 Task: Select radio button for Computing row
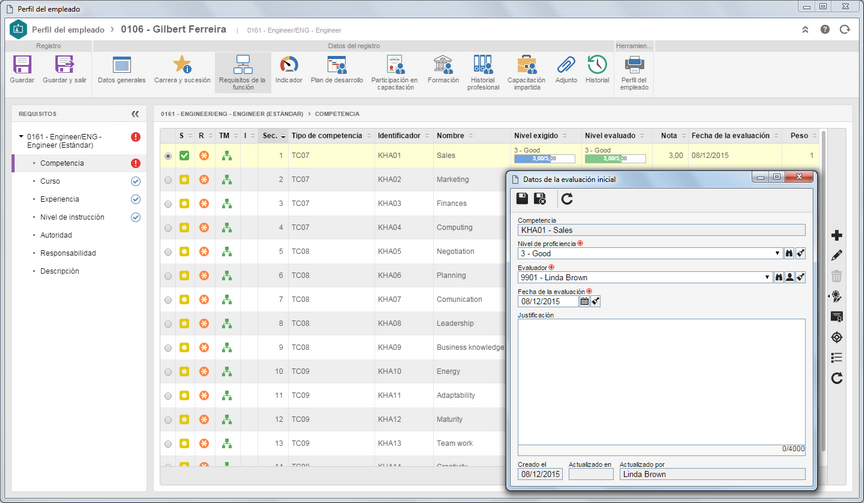point(168,228)
